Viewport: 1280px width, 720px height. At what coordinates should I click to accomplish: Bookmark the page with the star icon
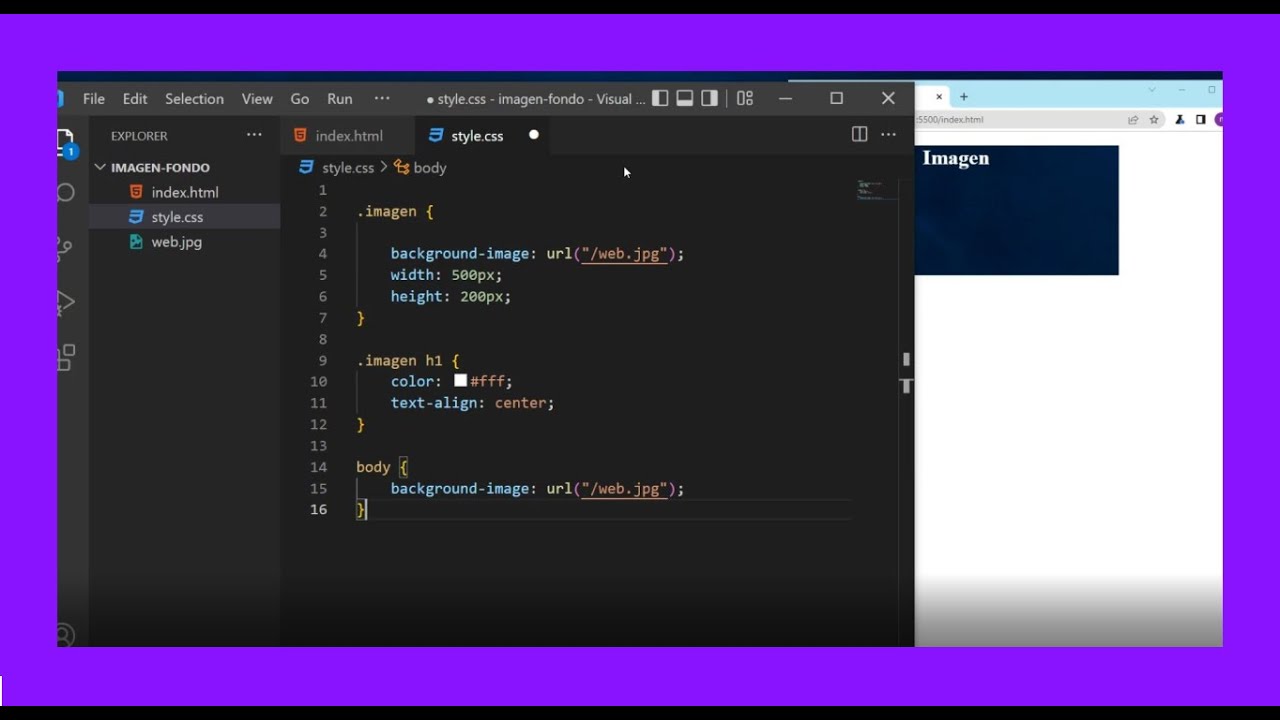1154,119
